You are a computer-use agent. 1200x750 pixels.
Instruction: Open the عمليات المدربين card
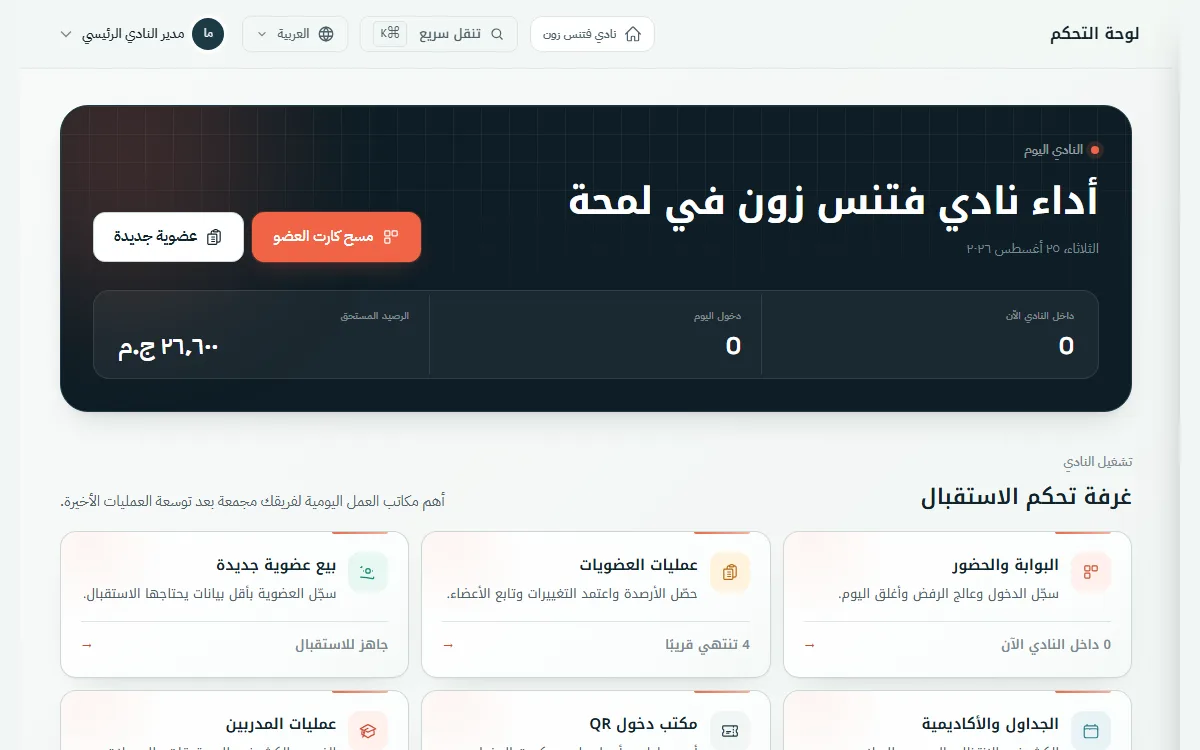235,721
